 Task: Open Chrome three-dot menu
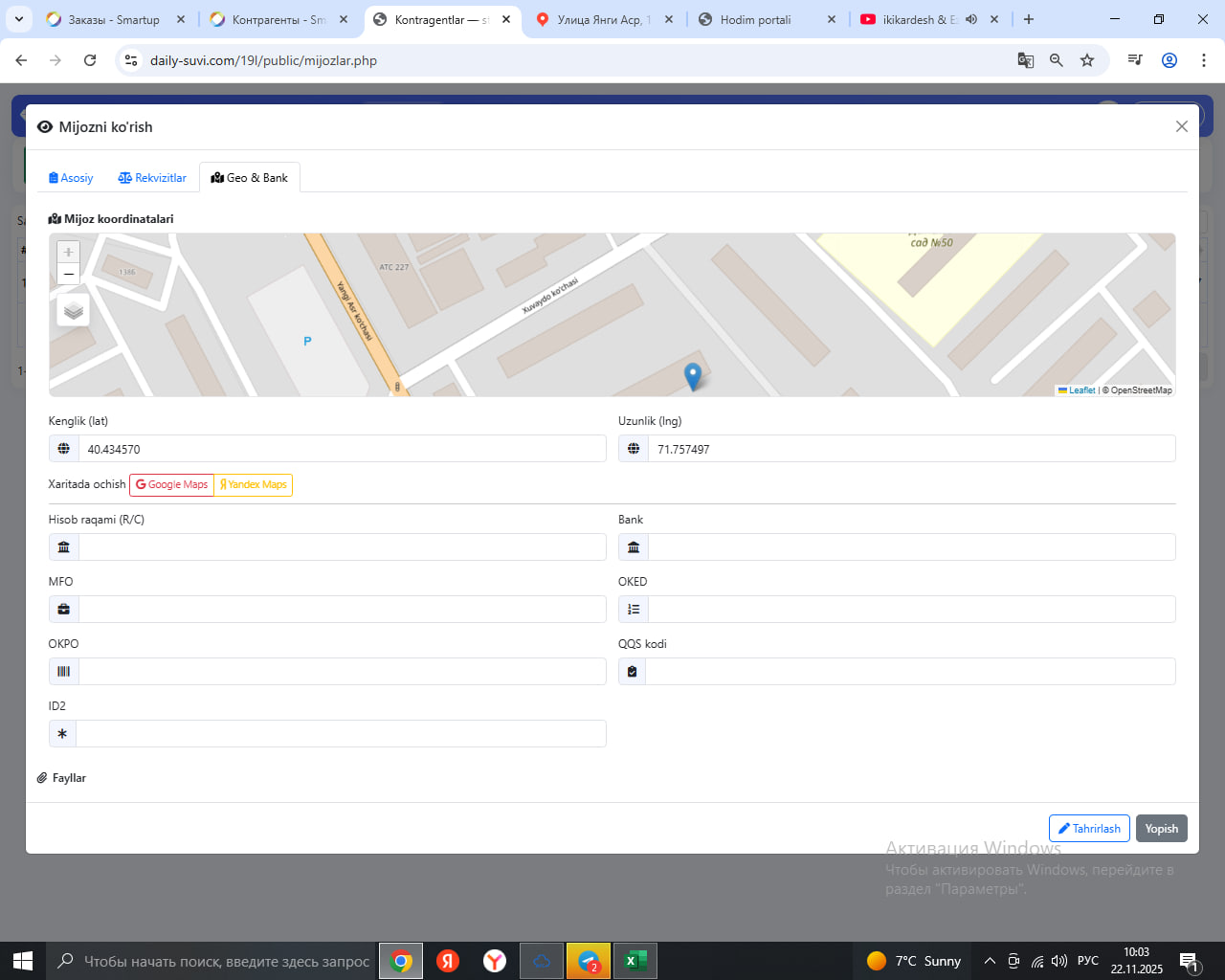tap(1203, 60)
